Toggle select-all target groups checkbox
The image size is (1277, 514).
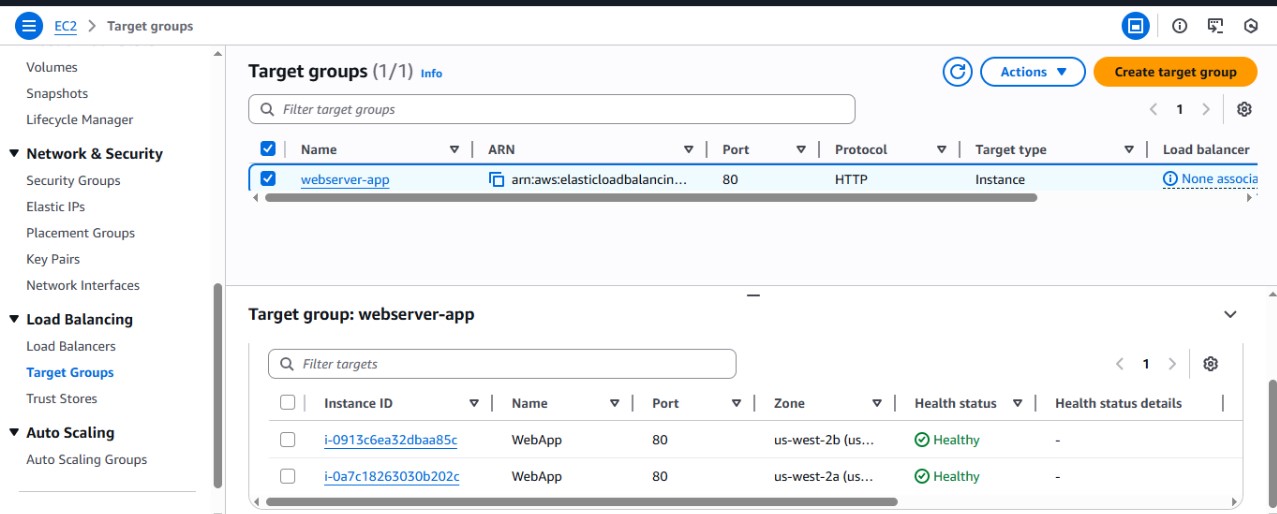(268, 149)
